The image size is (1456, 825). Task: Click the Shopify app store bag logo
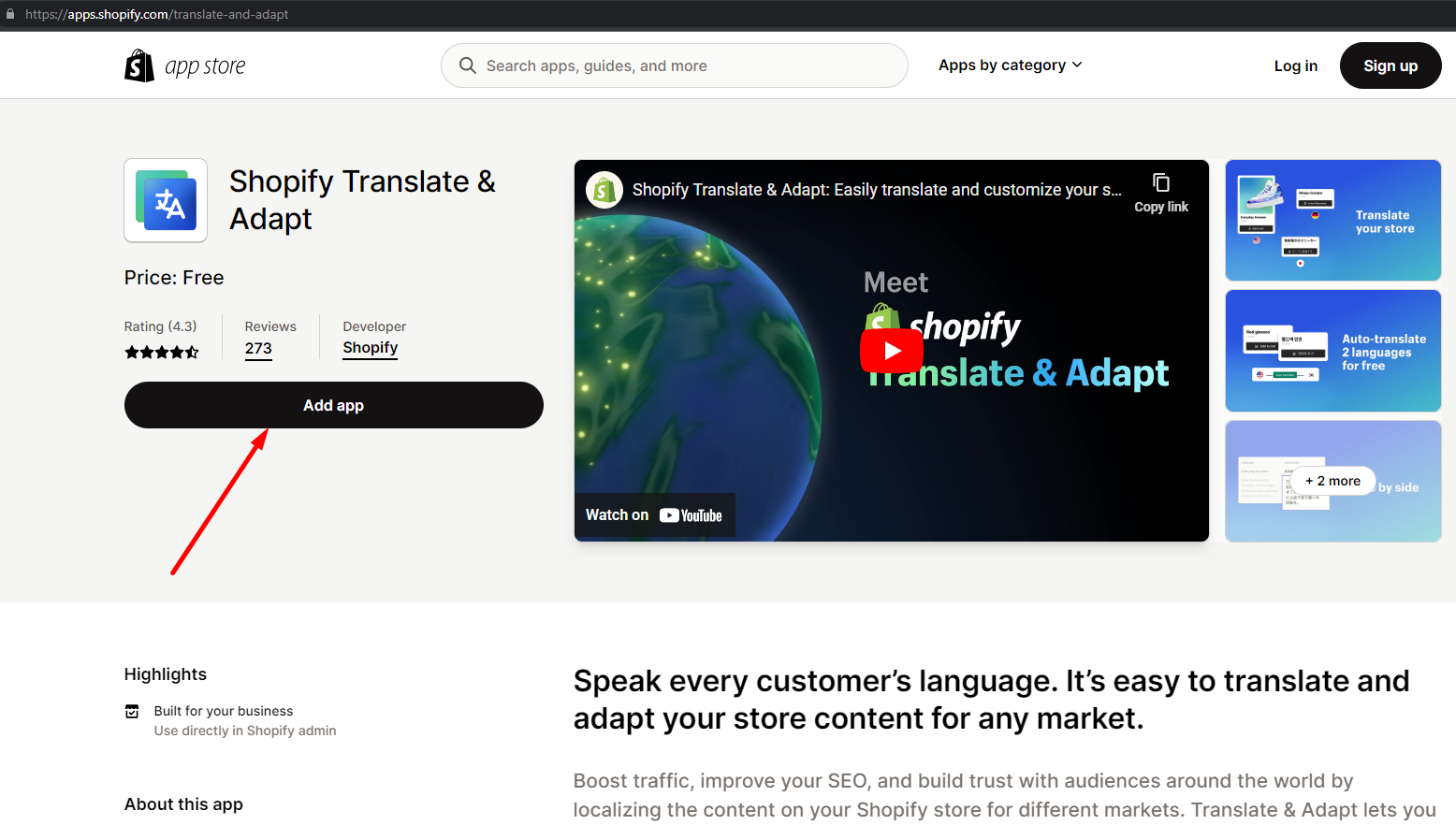[139, 65]
